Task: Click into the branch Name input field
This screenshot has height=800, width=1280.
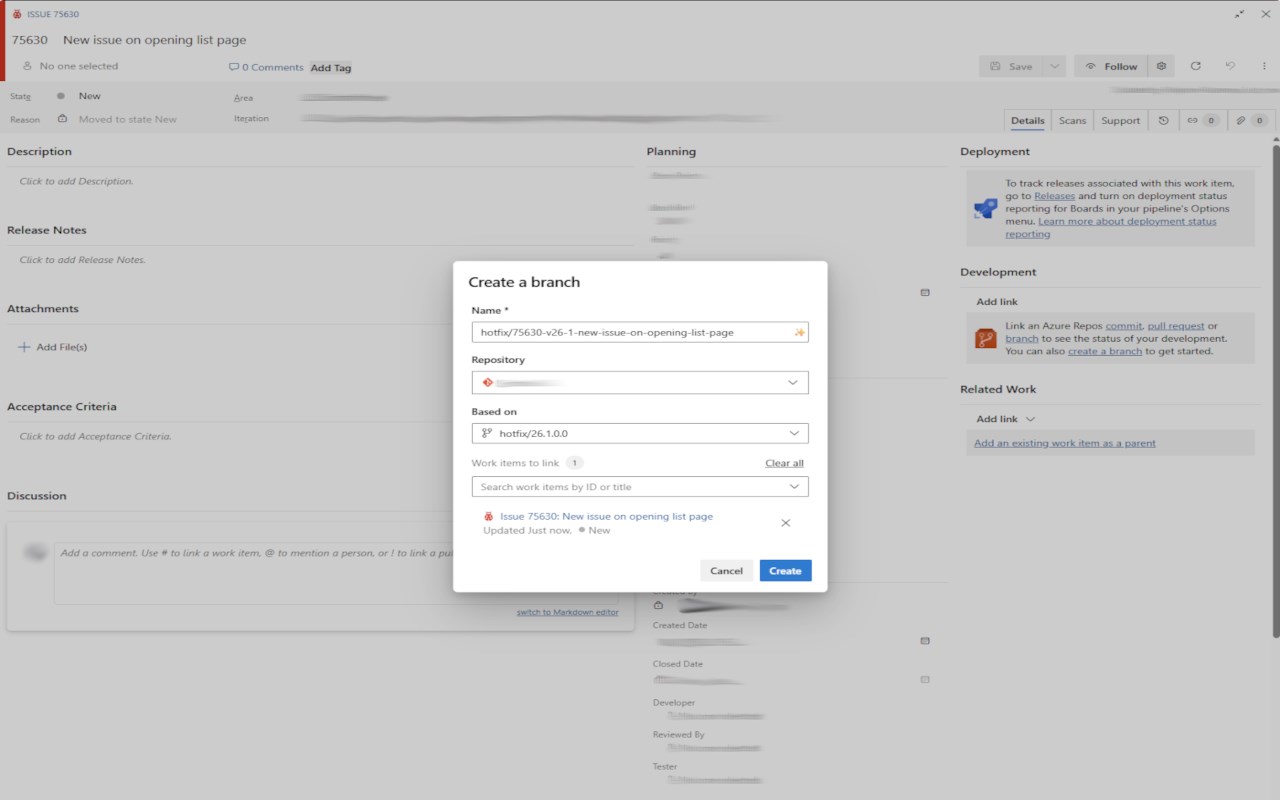Action: coord(630,332)
